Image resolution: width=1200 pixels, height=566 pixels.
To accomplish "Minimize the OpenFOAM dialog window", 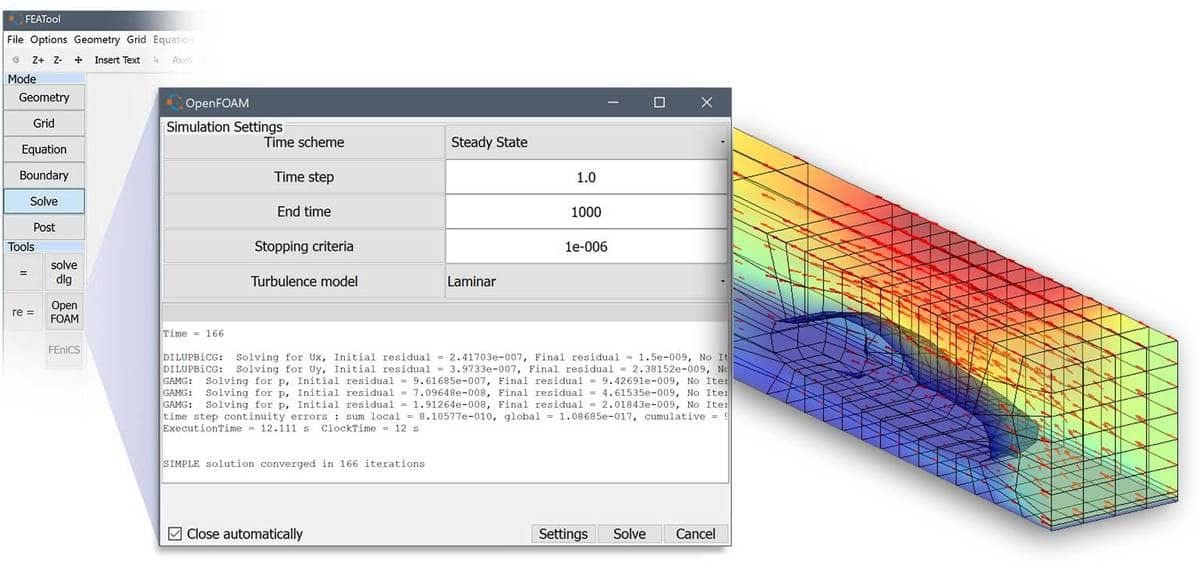I will 611,102.
